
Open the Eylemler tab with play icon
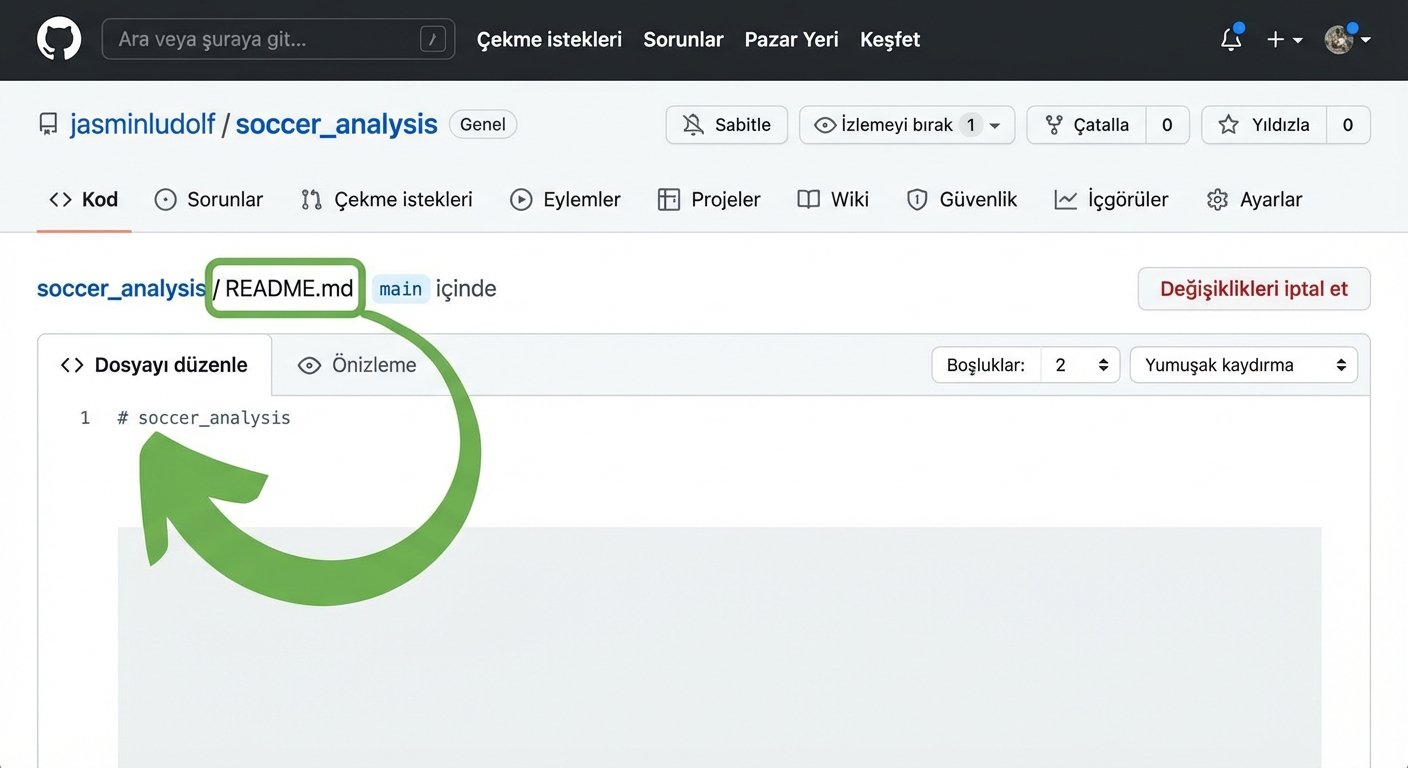coord(565,200)
